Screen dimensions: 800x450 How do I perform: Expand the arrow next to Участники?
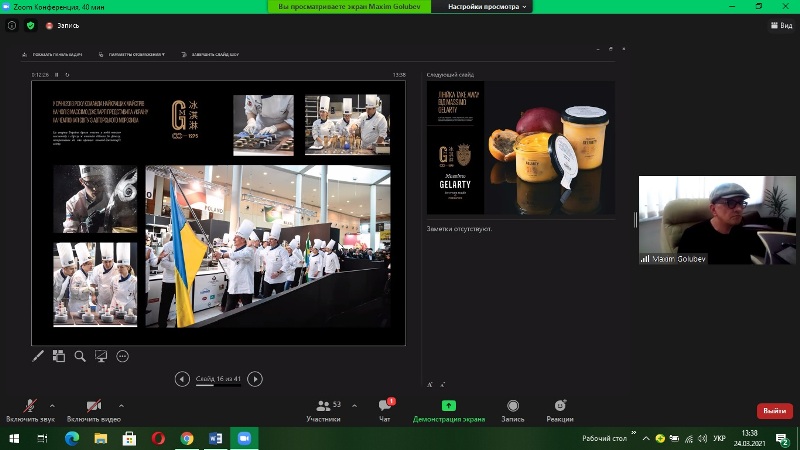354,404
